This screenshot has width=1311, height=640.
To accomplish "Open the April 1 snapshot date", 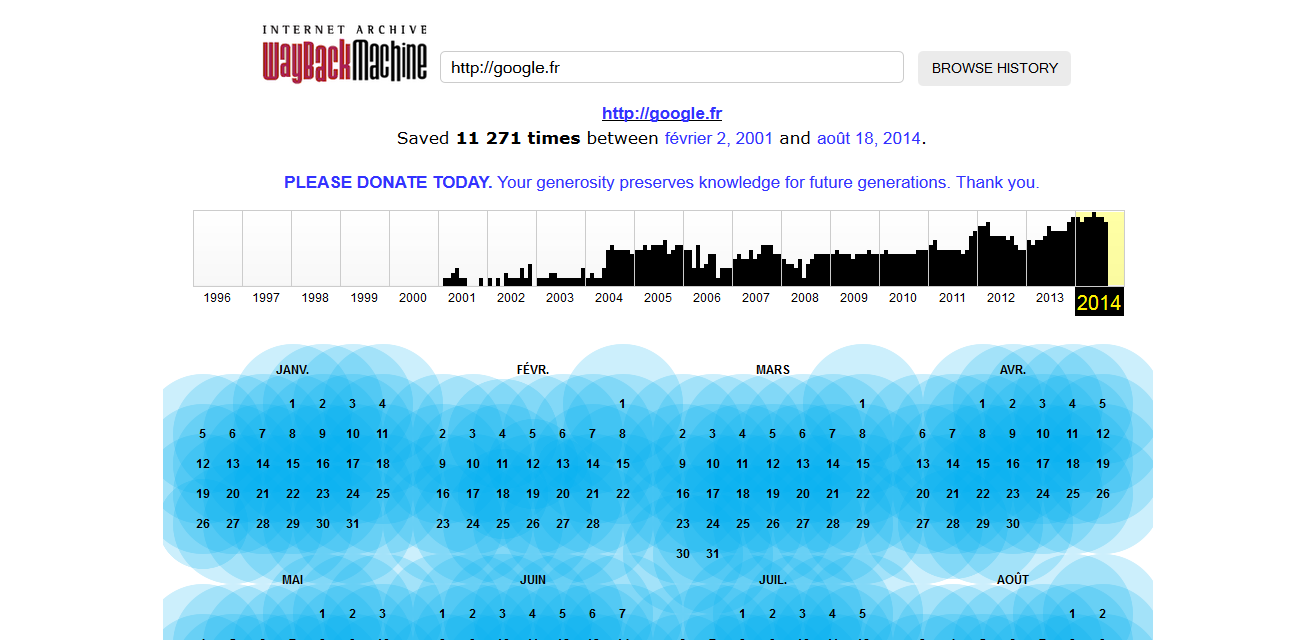I will click(982, 404).
